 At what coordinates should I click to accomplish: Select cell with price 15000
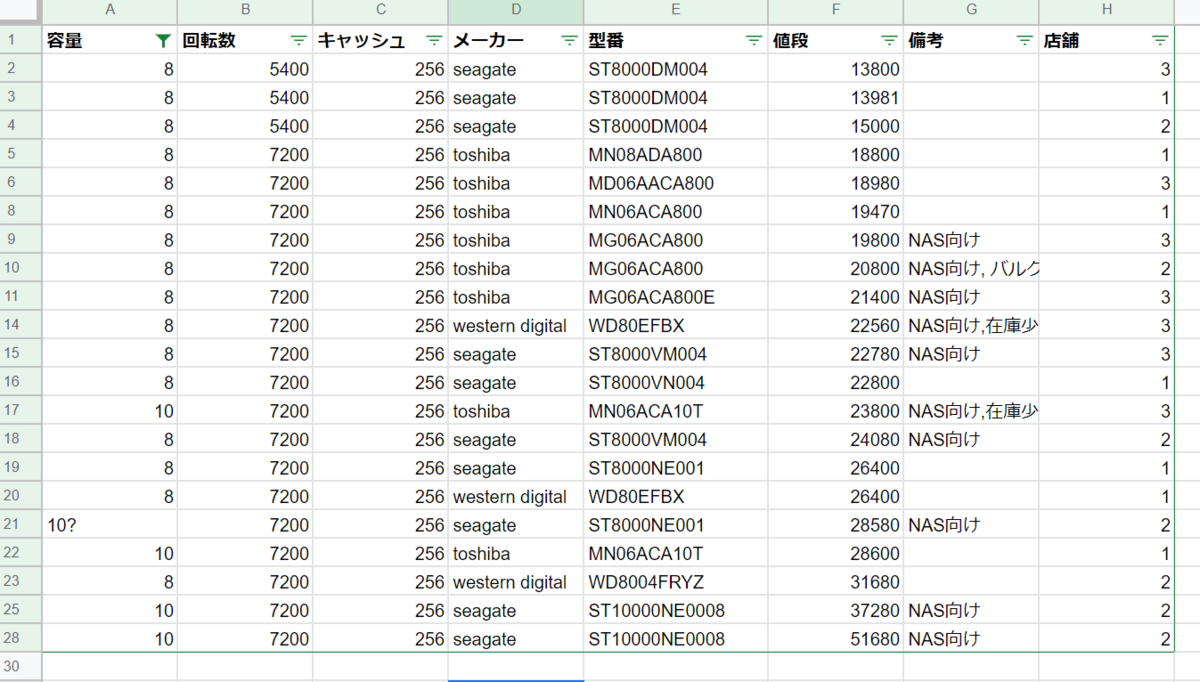pos(836,127)
